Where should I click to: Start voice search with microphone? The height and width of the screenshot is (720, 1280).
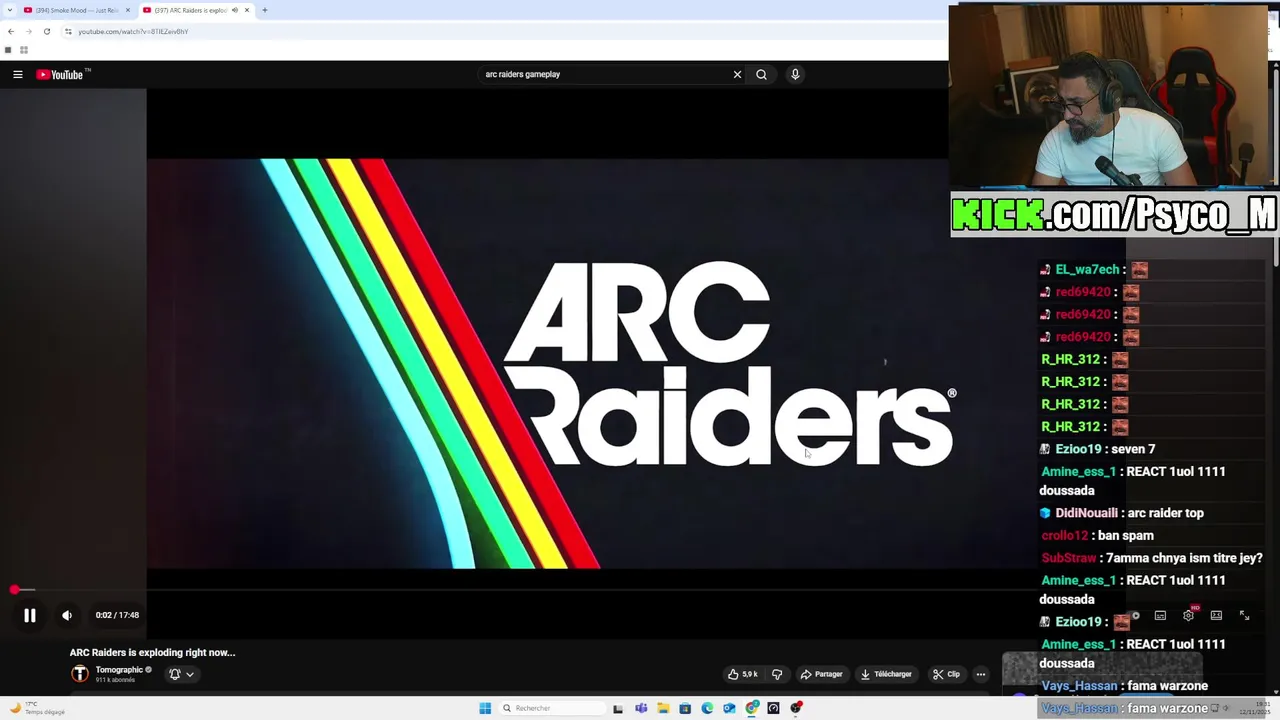pyautogui.click(x=795, y=74)
